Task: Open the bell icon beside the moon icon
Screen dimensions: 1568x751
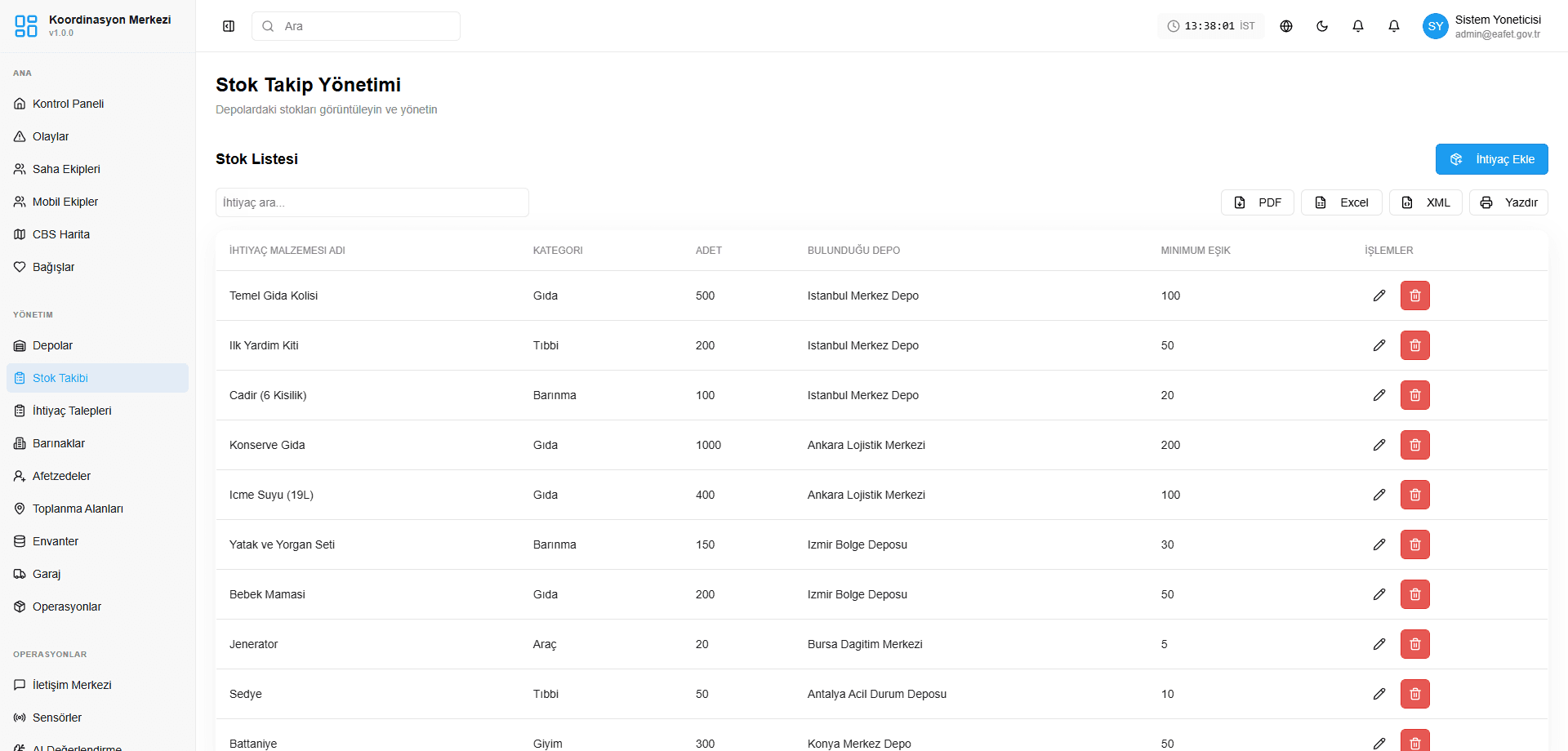Action: pyautogui.click(x=1358, y=26)
